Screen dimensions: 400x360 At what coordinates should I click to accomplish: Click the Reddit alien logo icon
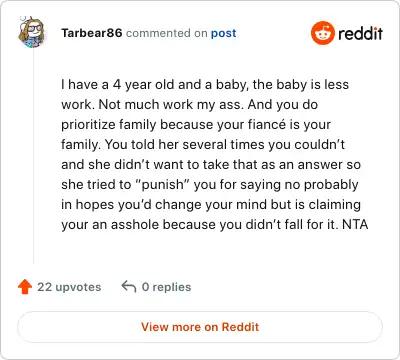pyautogui.click(x=322, y=33)
